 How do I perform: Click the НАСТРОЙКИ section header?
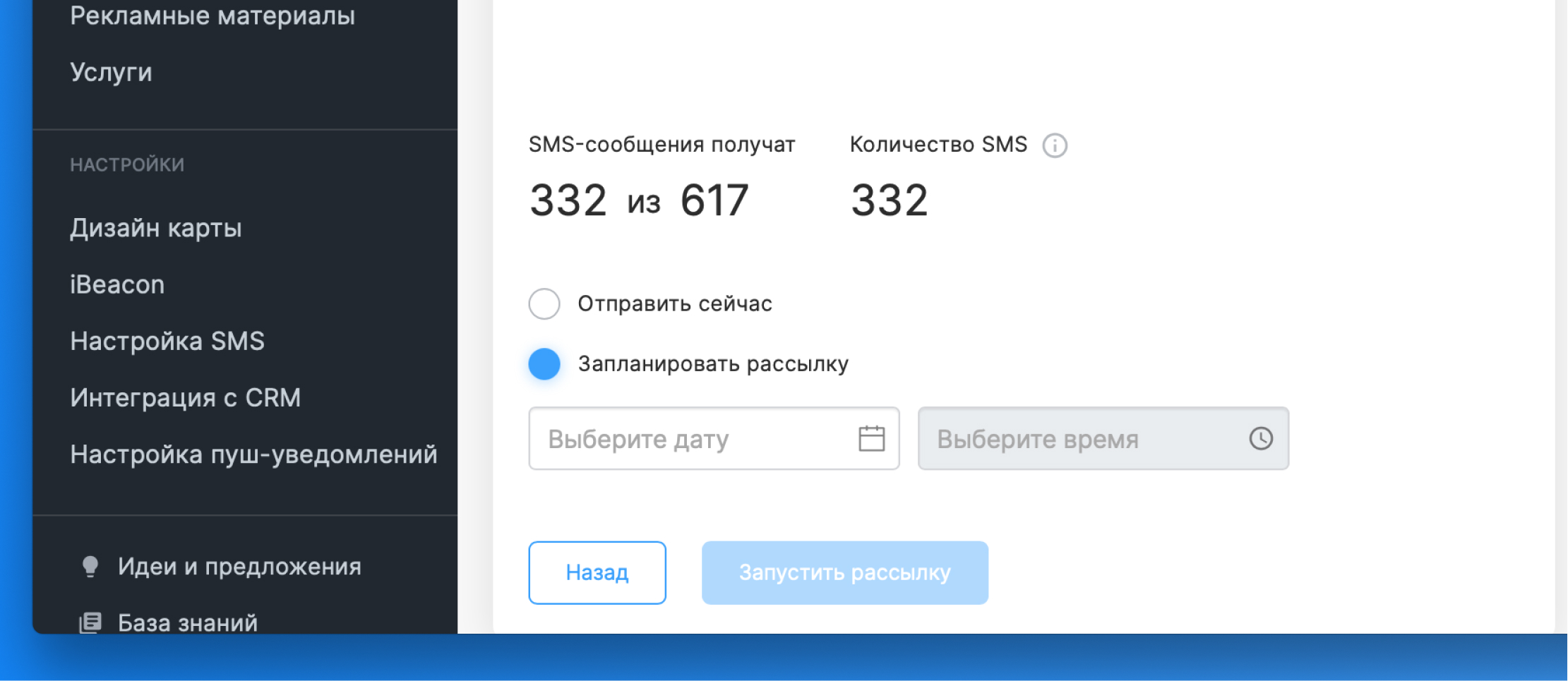point(127,165)
